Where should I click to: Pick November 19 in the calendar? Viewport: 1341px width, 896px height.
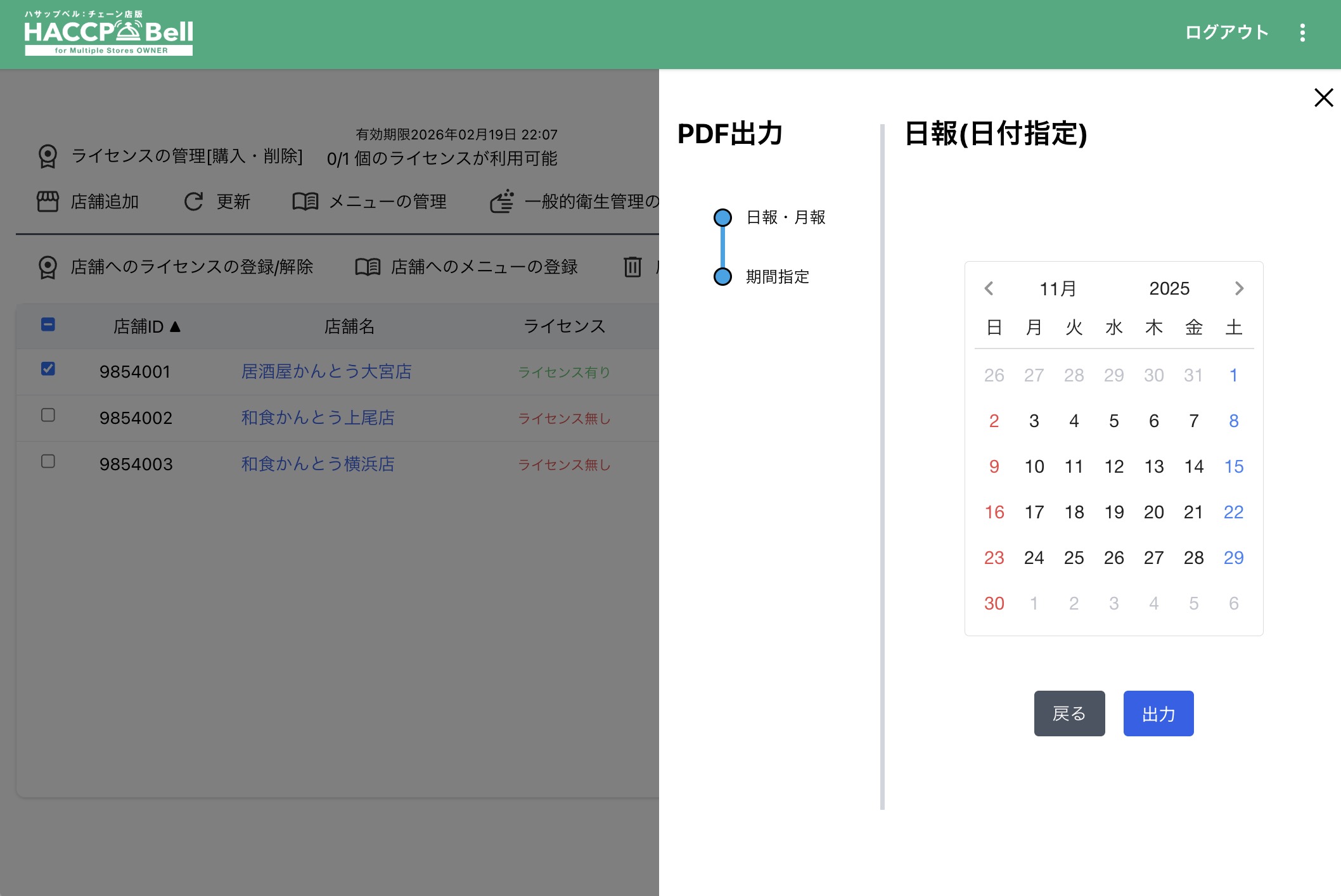1113,512
